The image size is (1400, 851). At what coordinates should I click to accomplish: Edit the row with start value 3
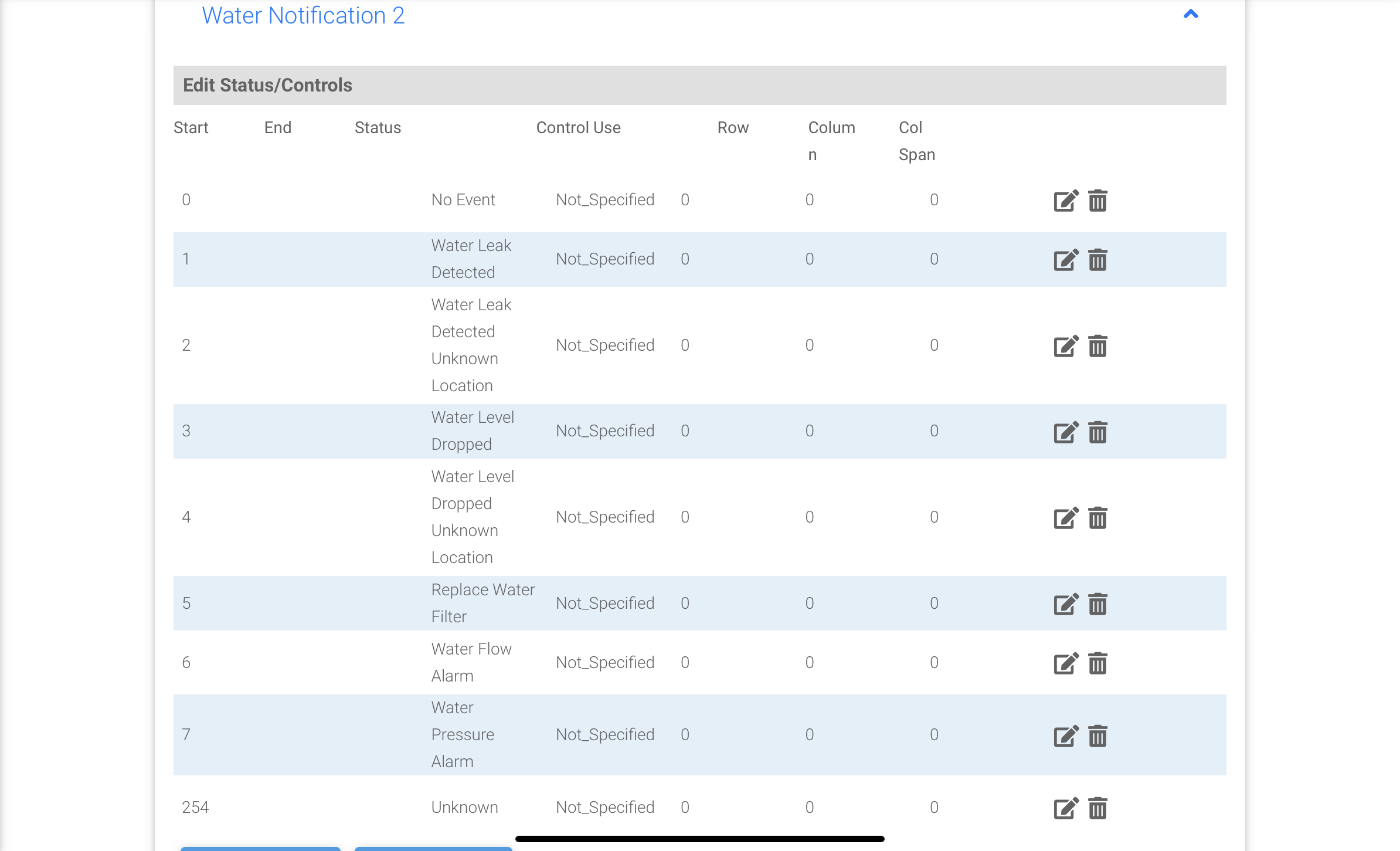click(1066, 432)
